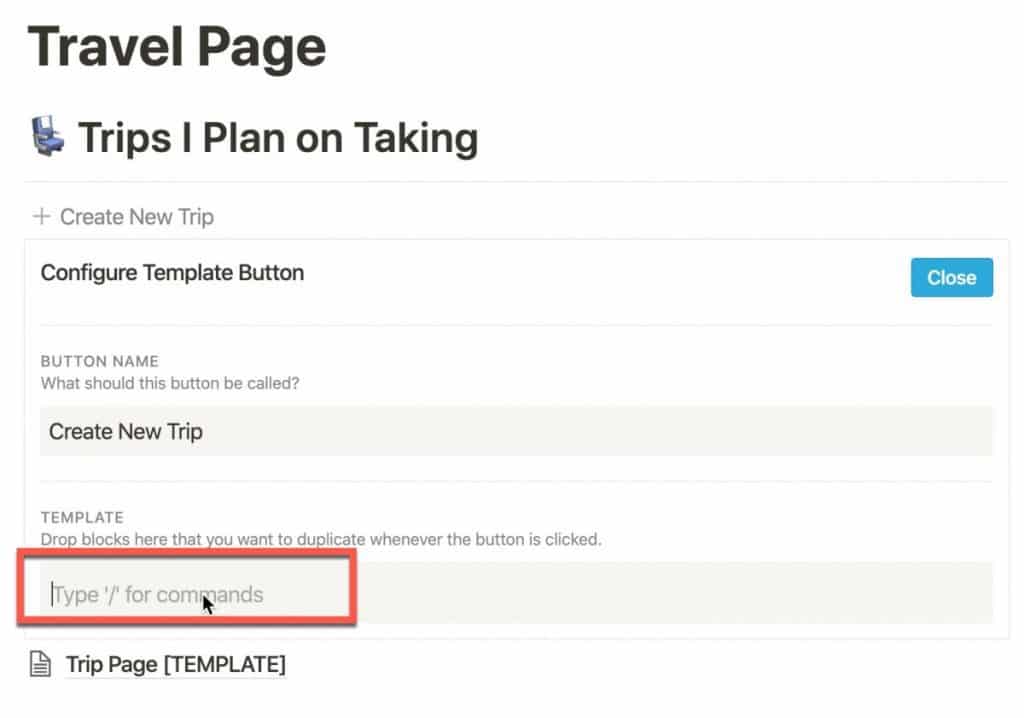Screen dimensions: 1024x718
Task: Click the 'What should this button be called?' hint
Action: (170, 383)
